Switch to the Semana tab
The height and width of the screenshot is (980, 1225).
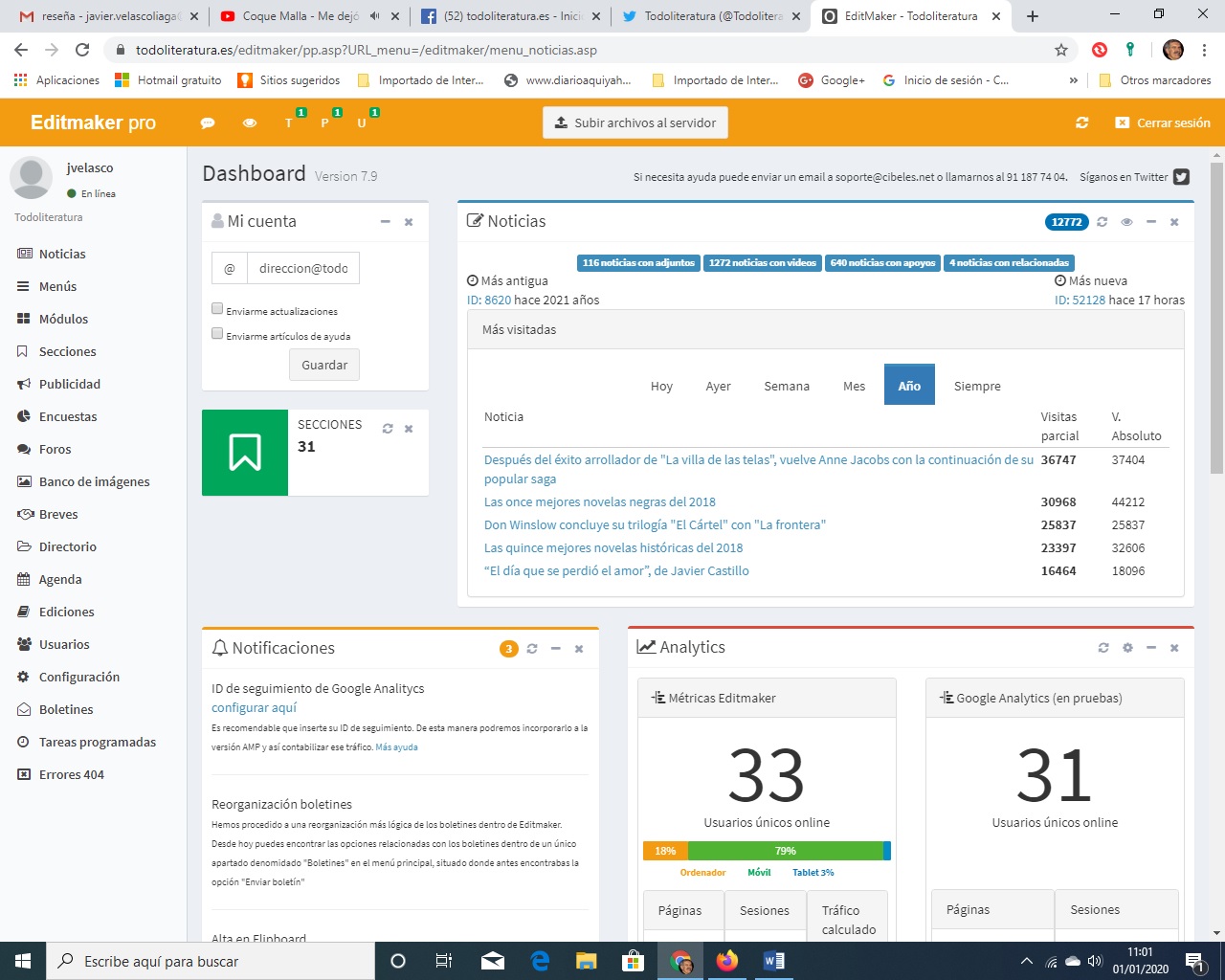[x=786, y=387]
